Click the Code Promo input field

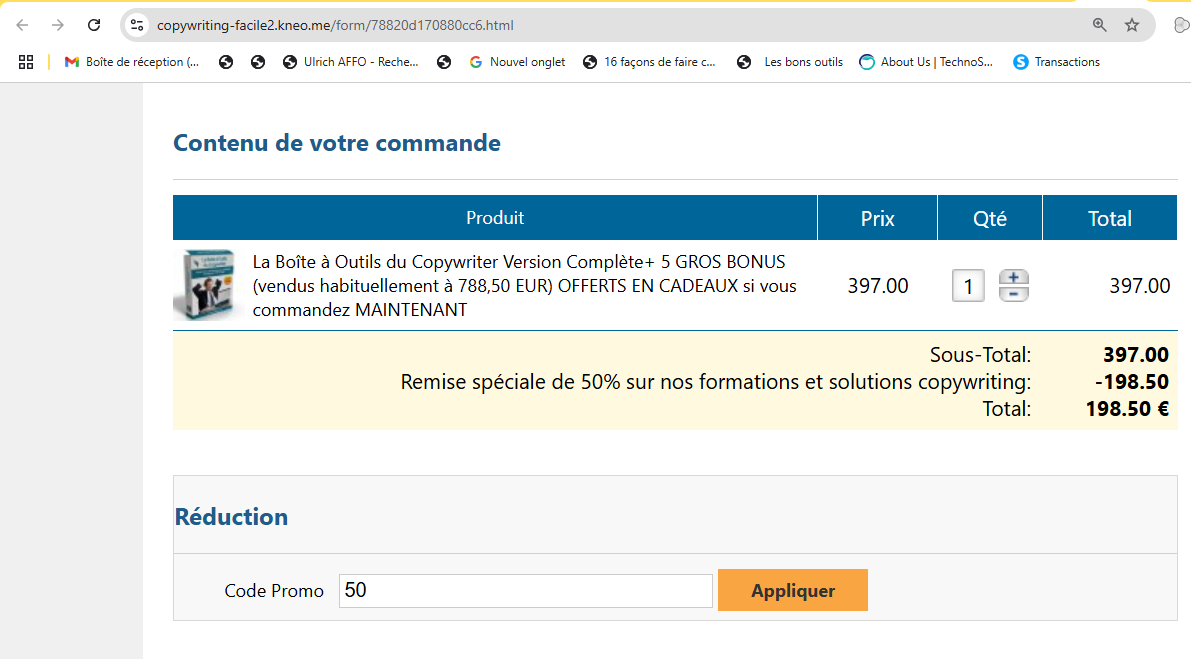coord(525,591)
